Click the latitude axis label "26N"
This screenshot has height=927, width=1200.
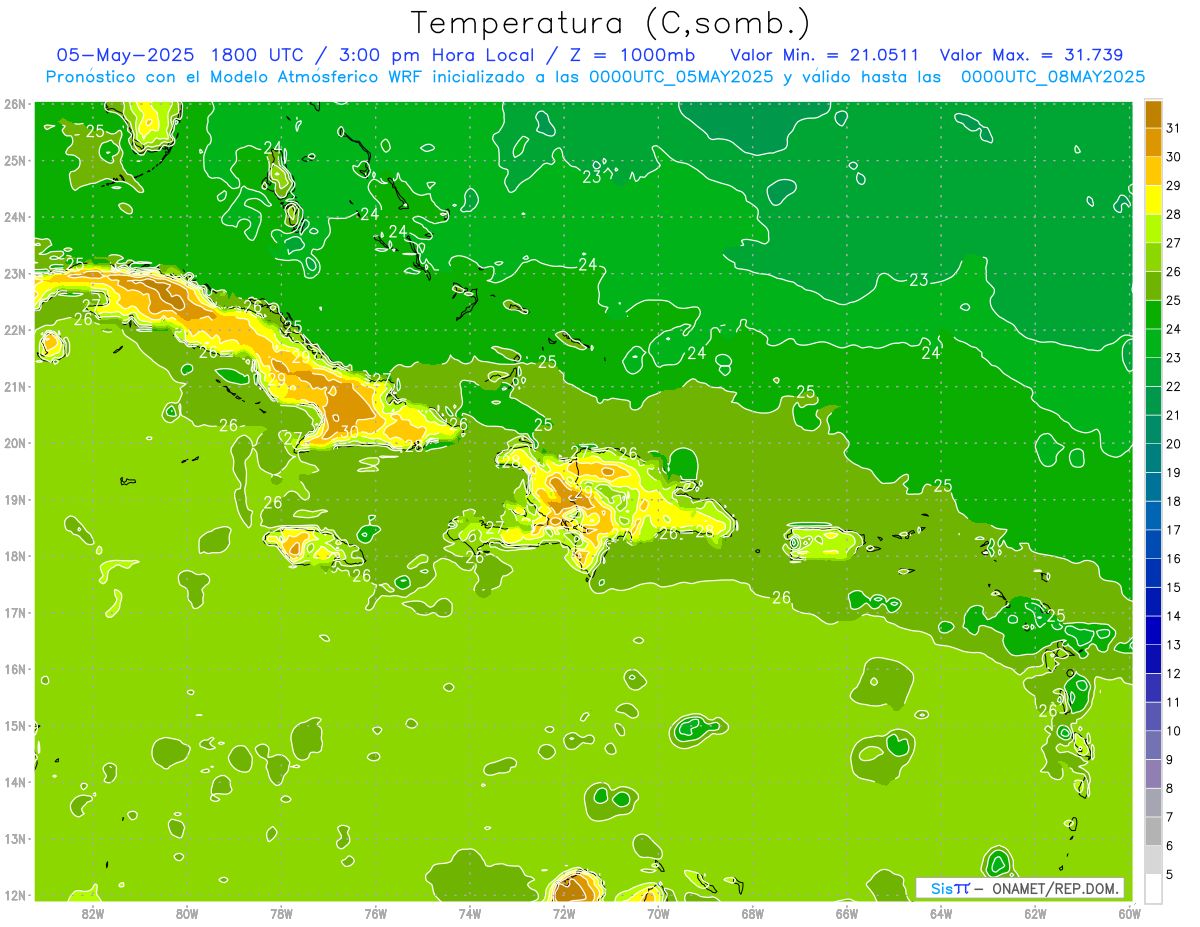15,104
